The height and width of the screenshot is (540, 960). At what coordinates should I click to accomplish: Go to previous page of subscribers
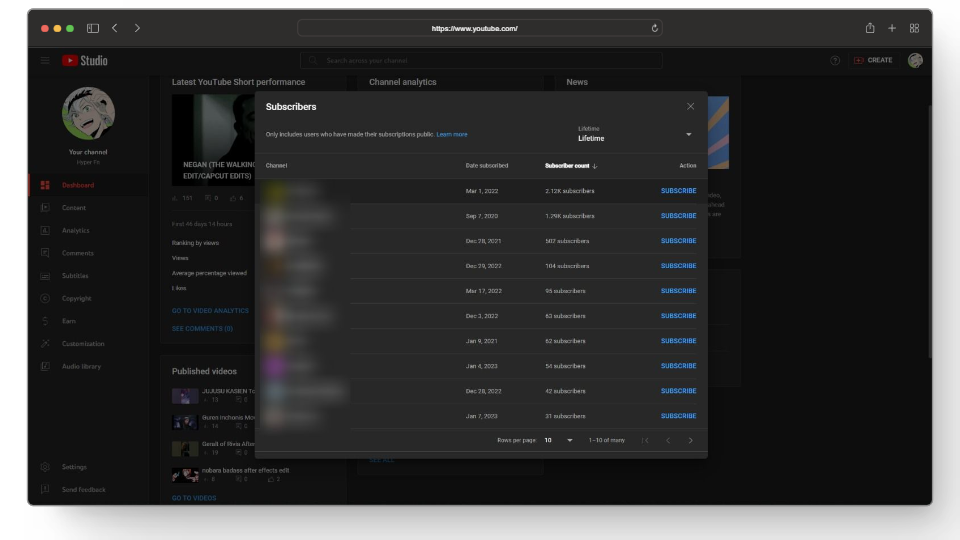click(x=668, y=440)
